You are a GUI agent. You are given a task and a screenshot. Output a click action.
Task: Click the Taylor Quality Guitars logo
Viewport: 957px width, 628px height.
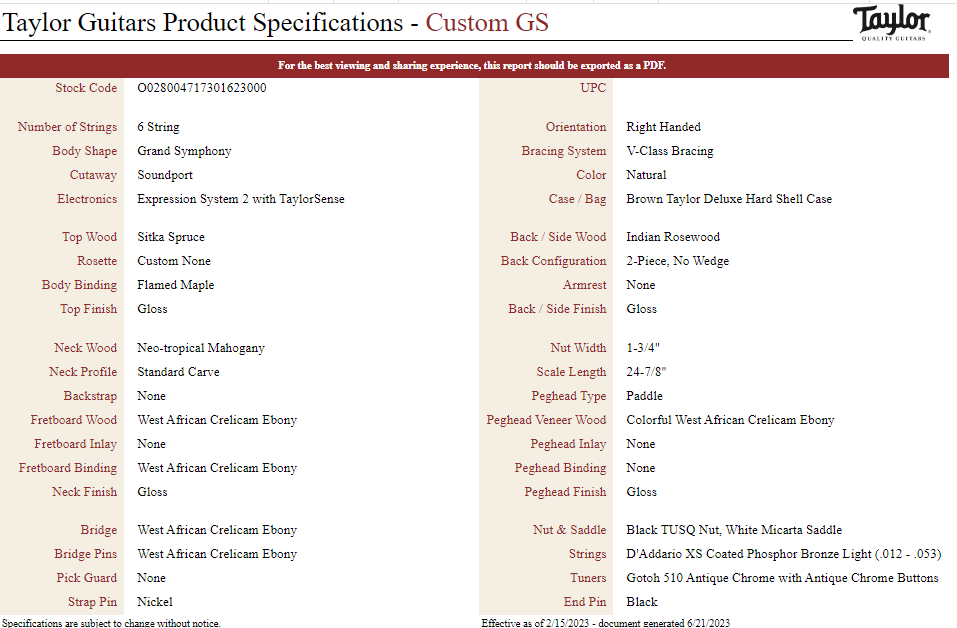point(892,23)
